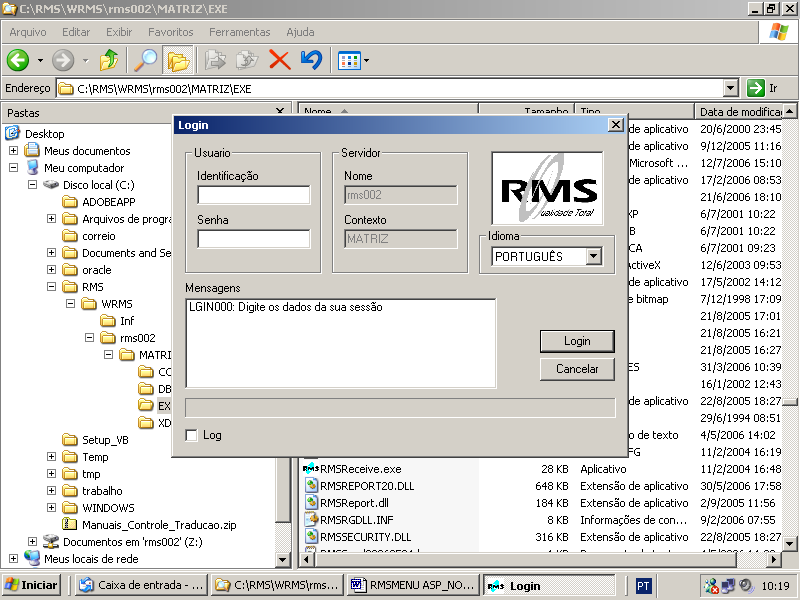Expand the WINDOWS folder tree node
Screen dimensions: 800x600
(x=51, y=508)
